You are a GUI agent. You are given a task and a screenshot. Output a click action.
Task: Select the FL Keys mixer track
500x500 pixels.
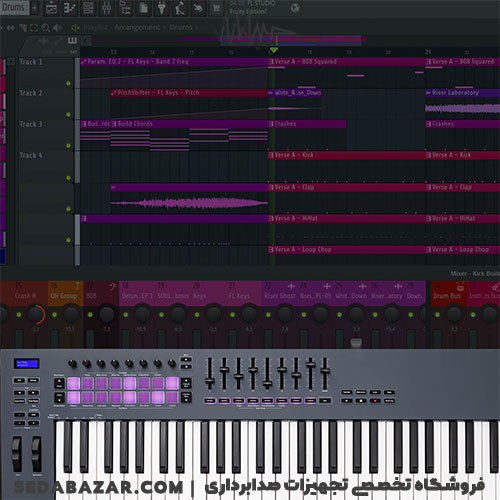[x=239, y=296]
